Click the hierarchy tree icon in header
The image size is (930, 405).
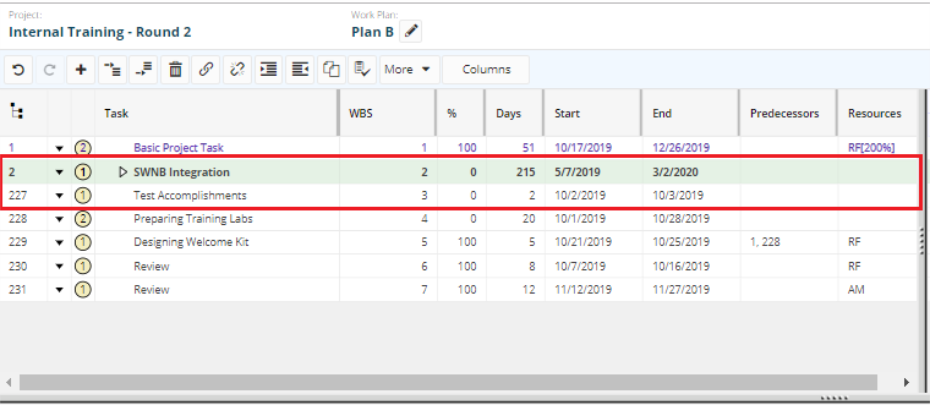[x=17, y=113]
